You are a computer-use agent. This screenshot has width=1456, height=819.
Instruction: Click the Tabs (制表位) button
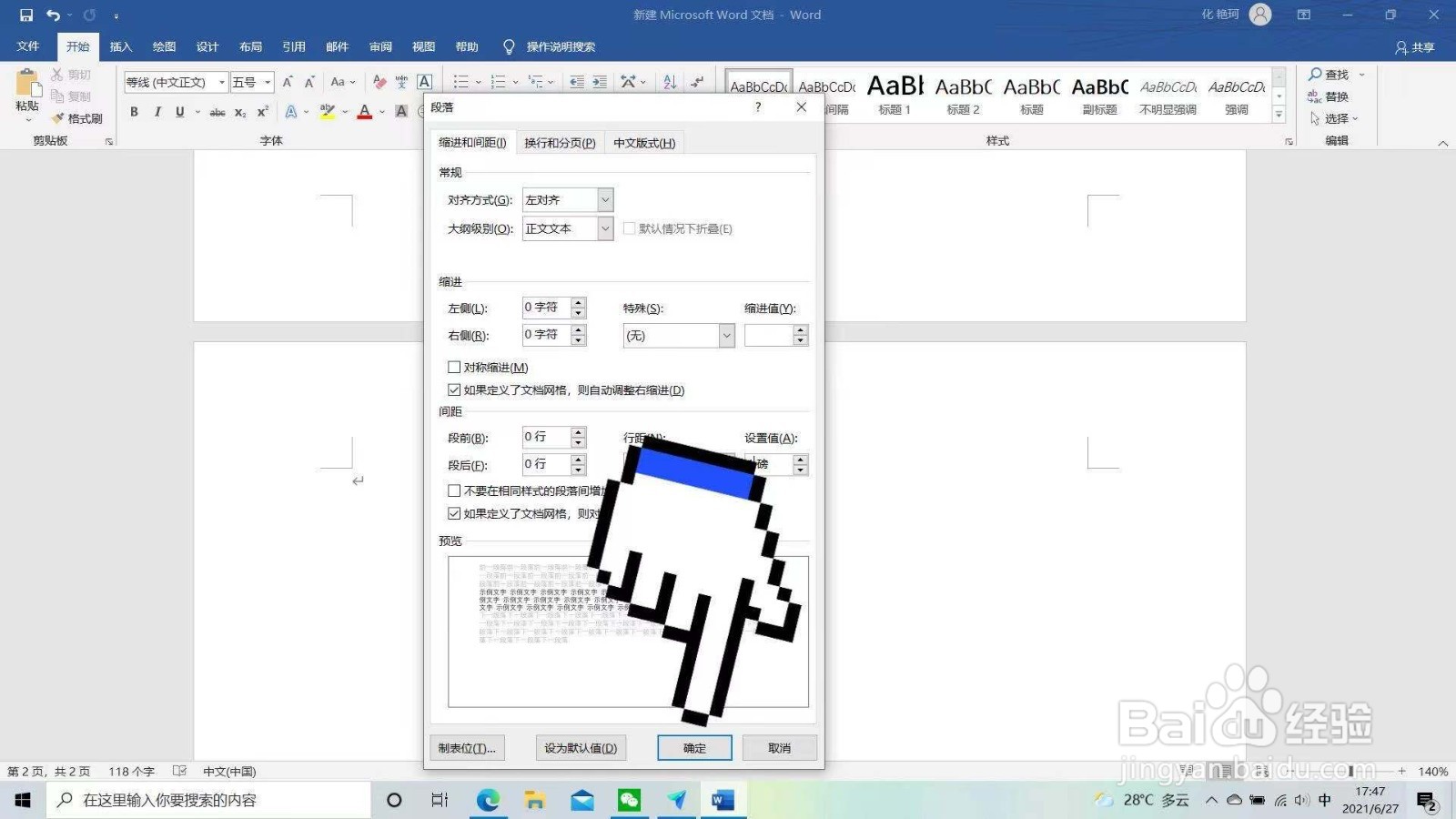(x=467, y=748)
